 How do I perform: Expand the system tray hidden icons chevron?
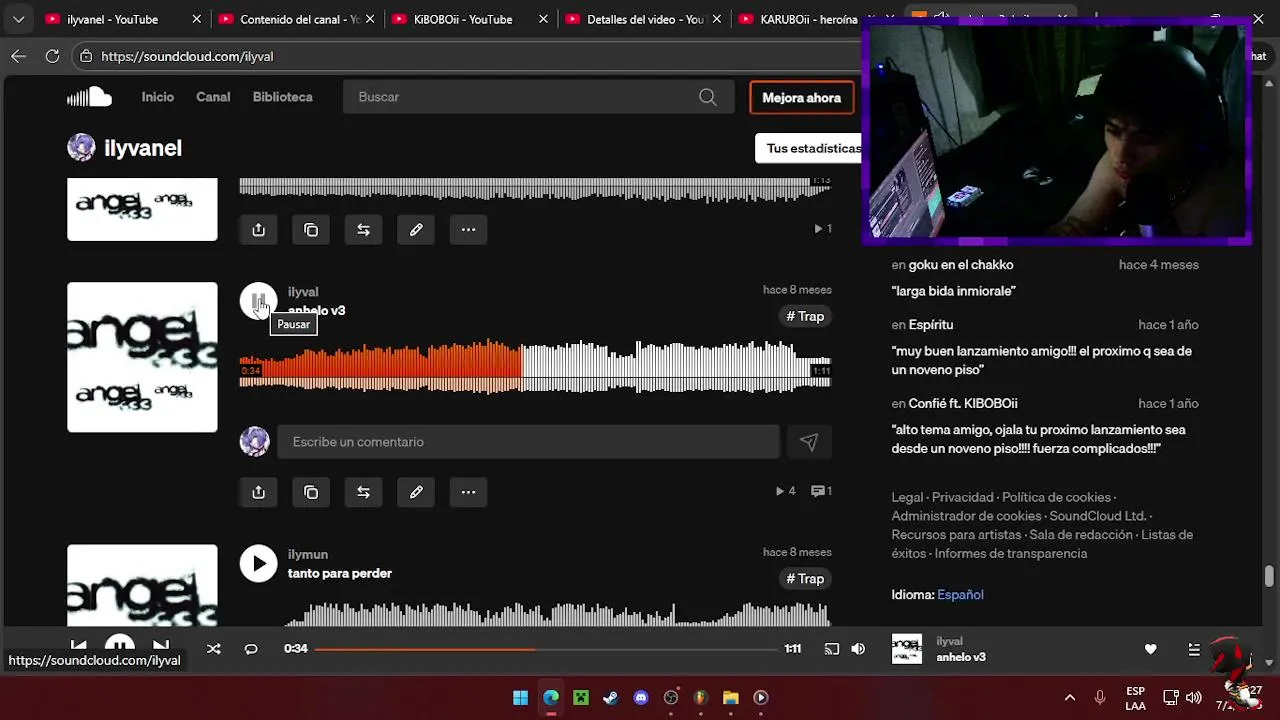(x=1070, y=698)
